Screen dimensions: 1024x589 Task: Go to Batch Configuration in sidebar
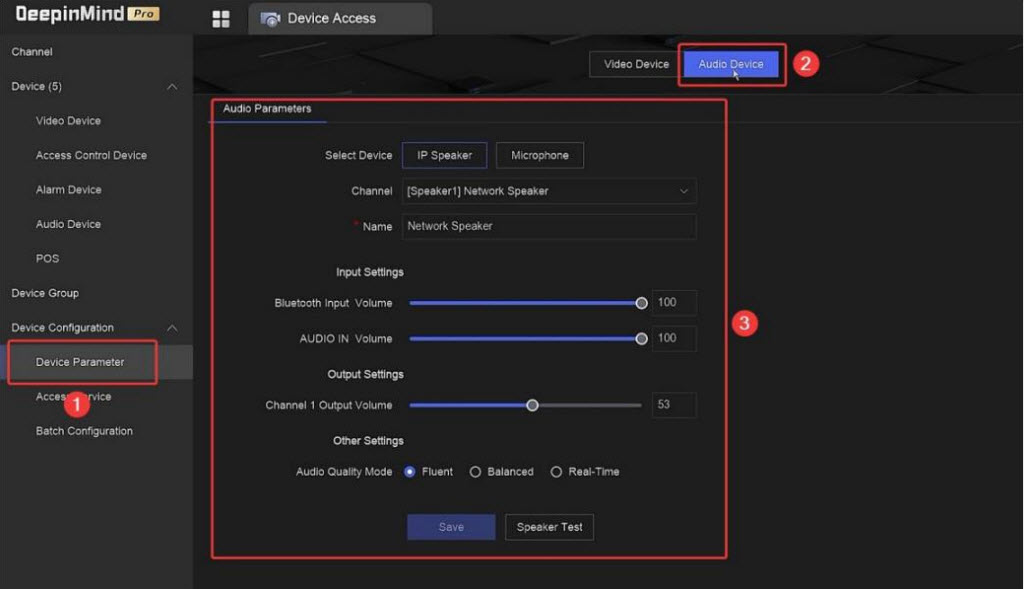coord(84,431)
